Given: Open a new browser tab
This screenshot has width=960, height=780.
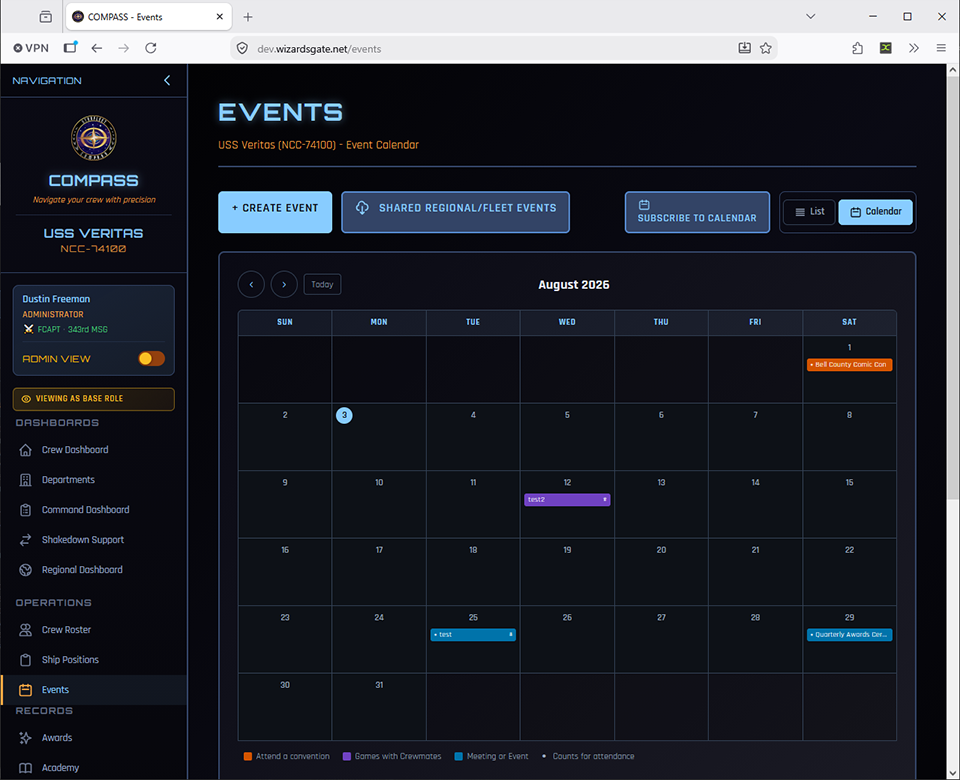Looking at the screenshot, I should click(248, 17).
